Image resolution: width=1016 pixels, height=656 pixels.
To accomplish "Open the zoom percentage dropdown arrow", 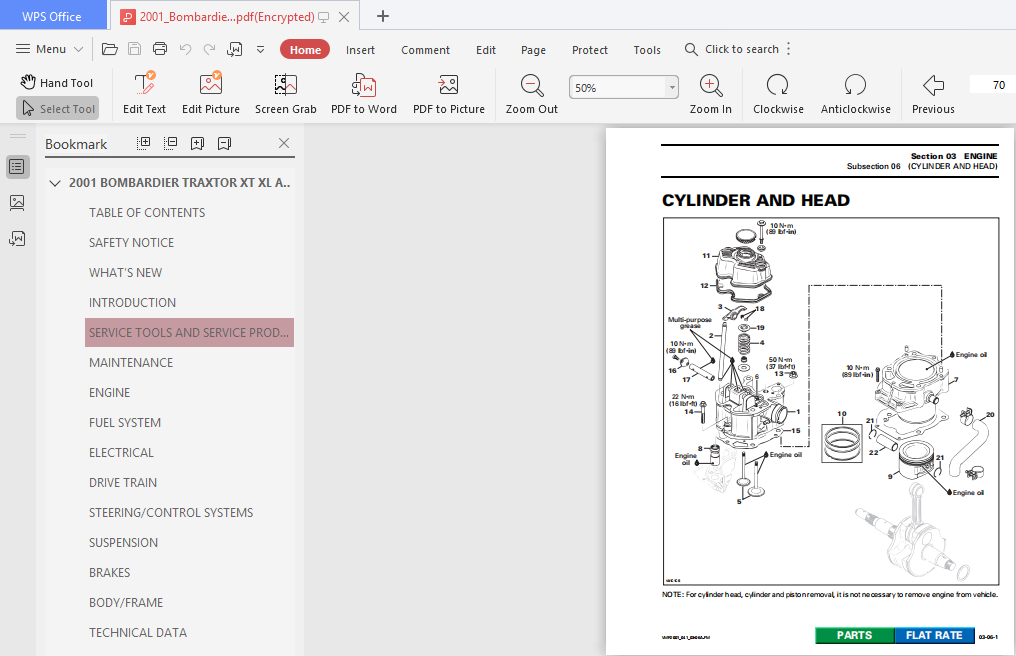I will pyautogui.click(x=672, y=88).
